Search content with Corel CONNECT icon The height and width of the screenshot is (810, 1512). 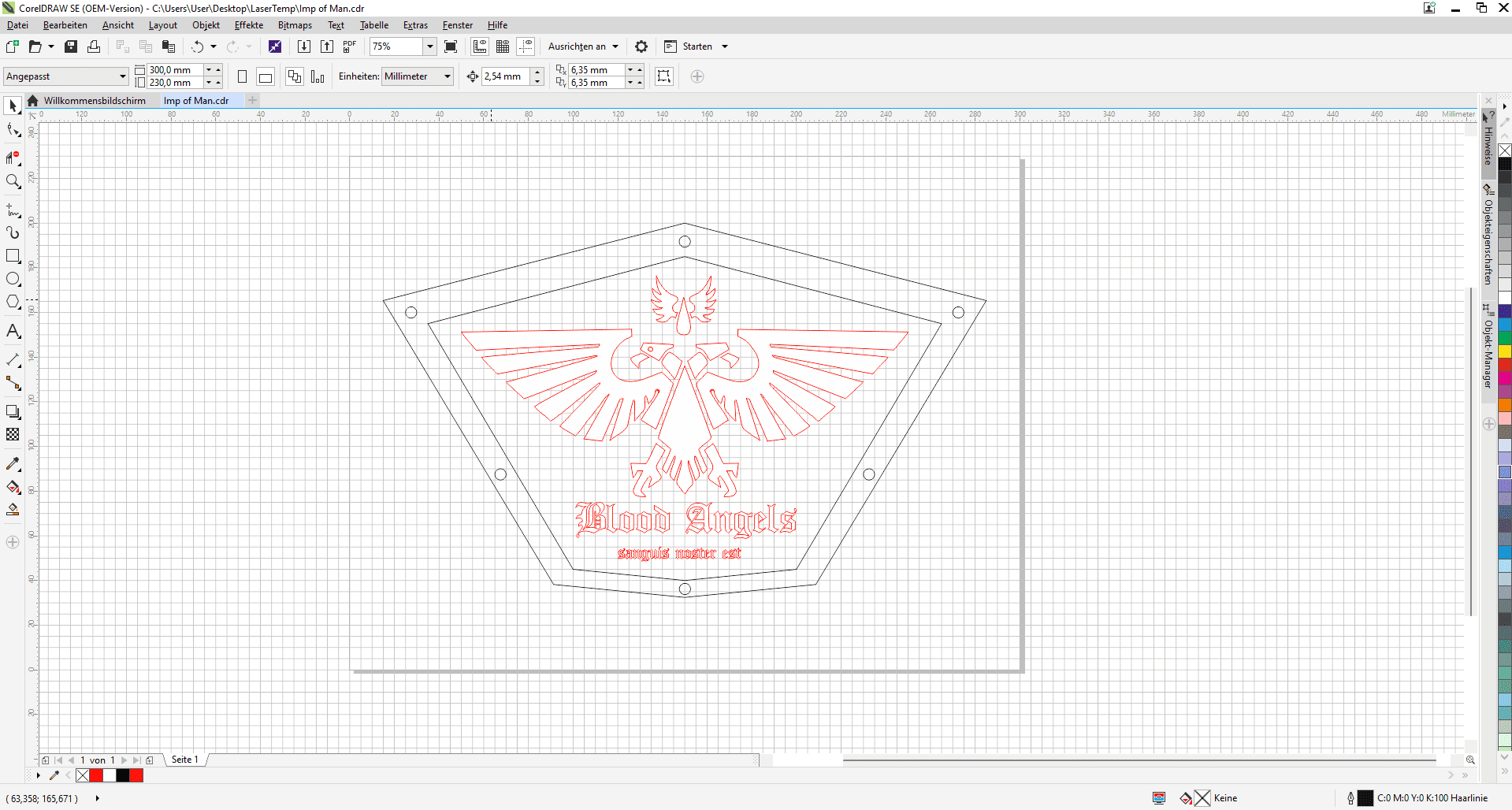[x=275, y=46]
